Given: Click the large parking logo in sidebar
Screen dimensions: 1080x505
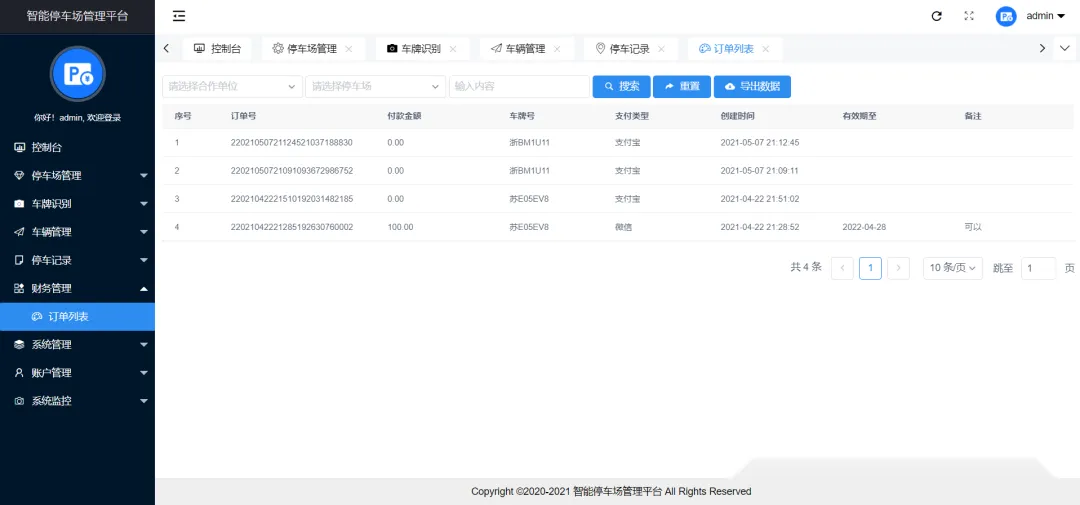Looking at the screenshot, I should click(77, 74).
